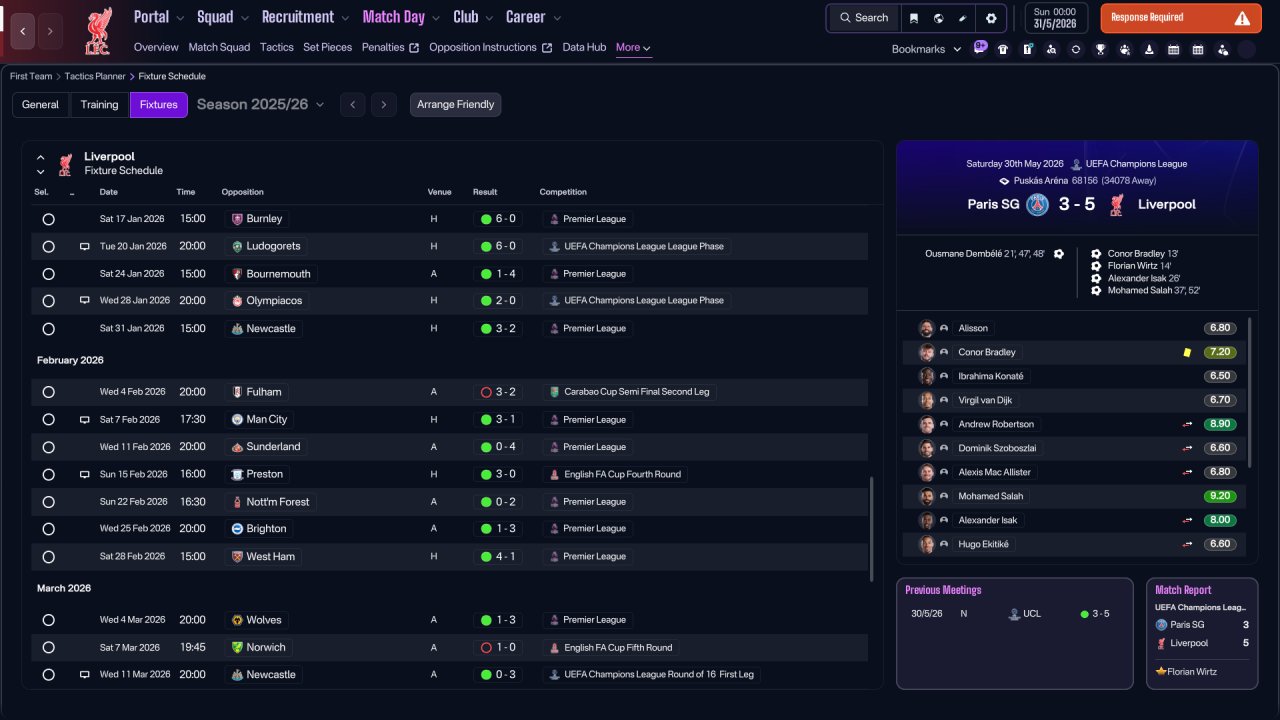This screenshot has height=720, width=1280.
Task: Open the globe world icon in top bar
Action: click(939, 18)
